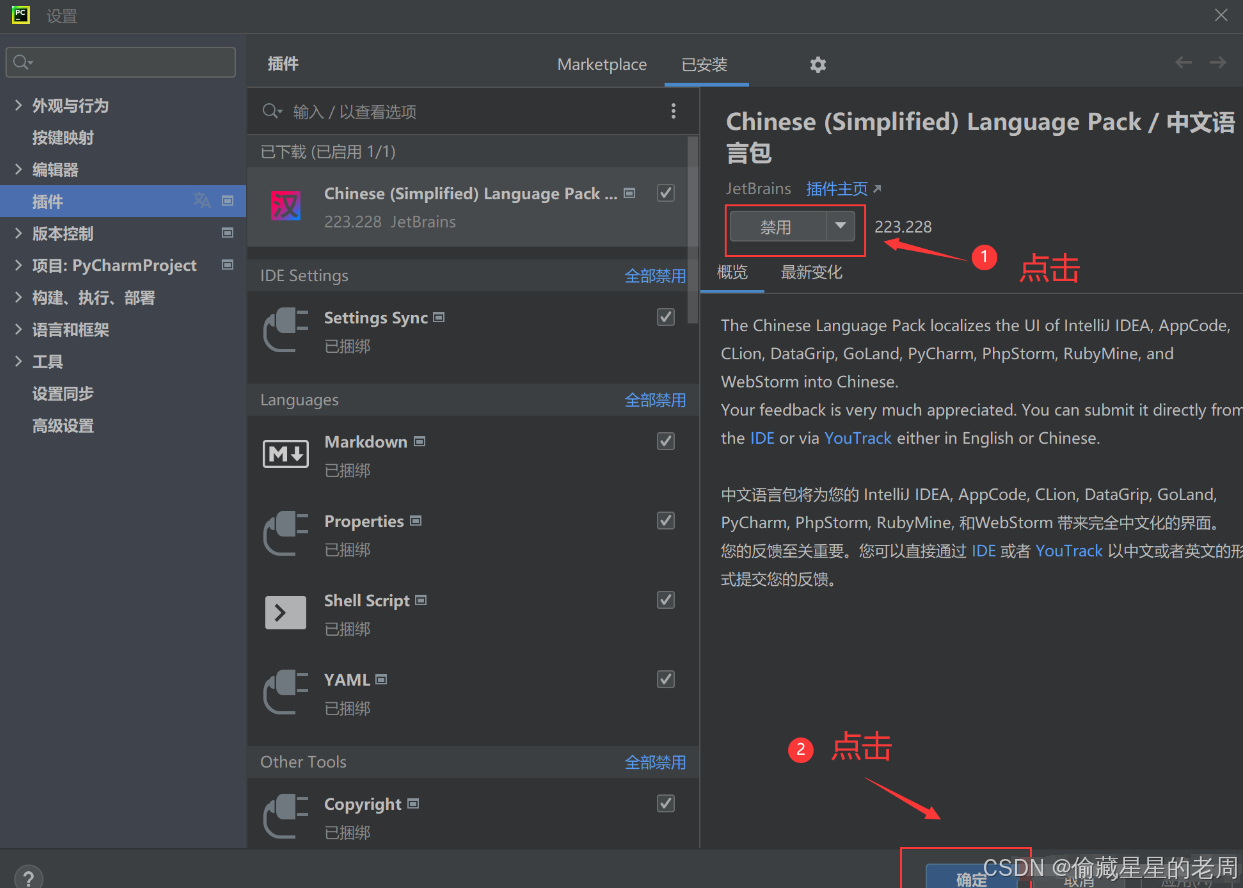The width and height of the screenshot is (1243, 888).
Task: Navigate forward with the right arrow
Action: pos(1218,63)
